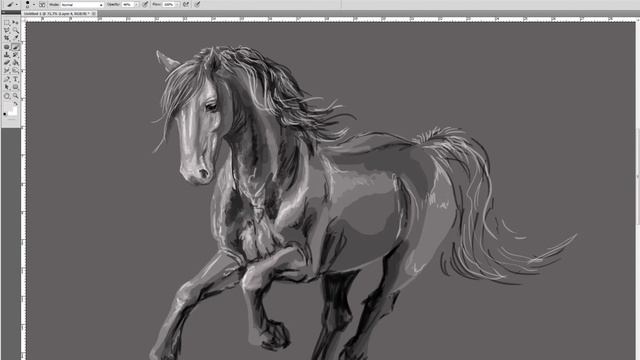
Task: Swap foreground and background colors
Action: [15, 104]
